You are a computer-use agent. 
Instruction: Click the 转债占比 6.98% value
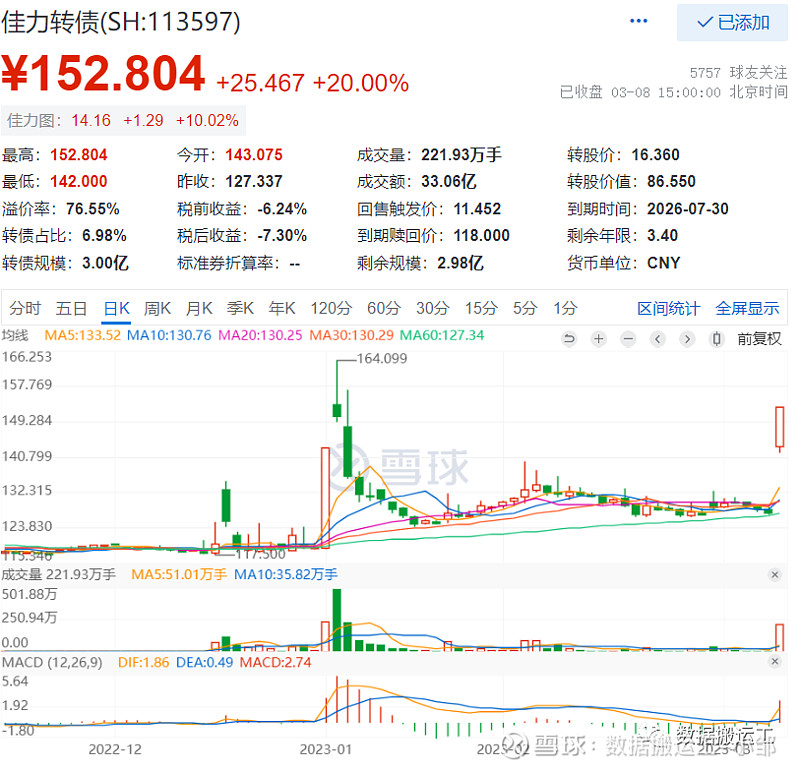pyautogui.click(x=104, y=235)
